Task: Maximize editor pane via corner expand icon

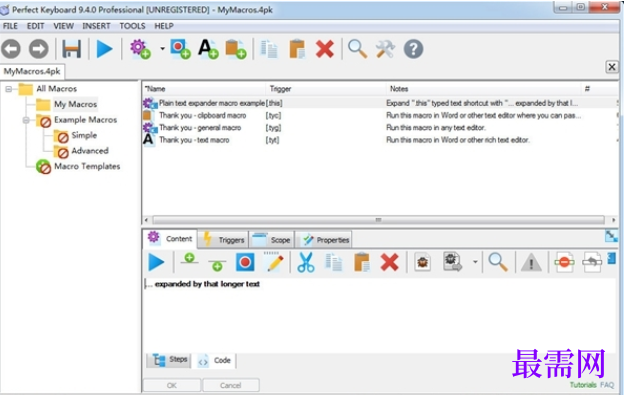Action: pos(611,236)
